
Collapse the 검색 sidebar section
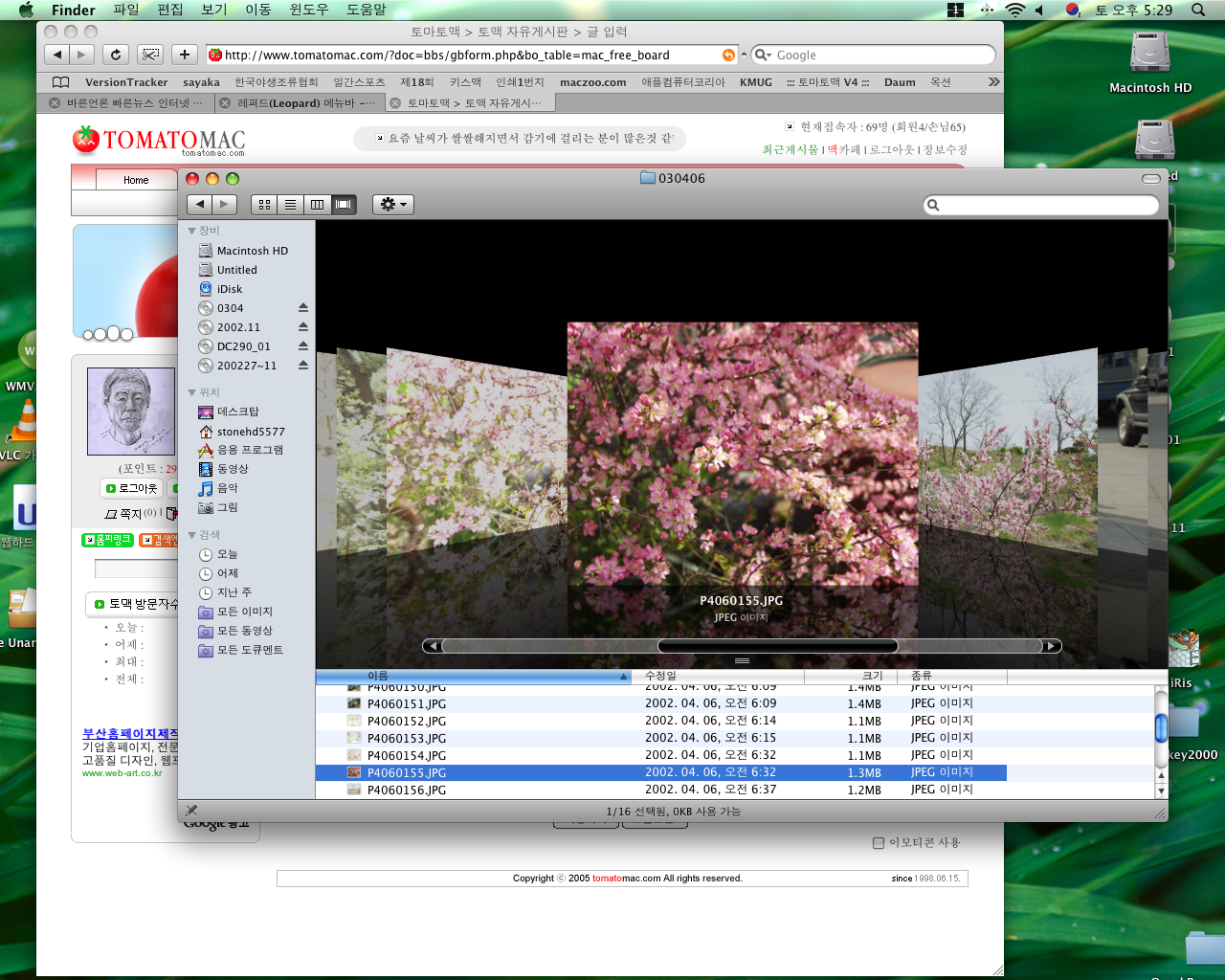[192, 535]
